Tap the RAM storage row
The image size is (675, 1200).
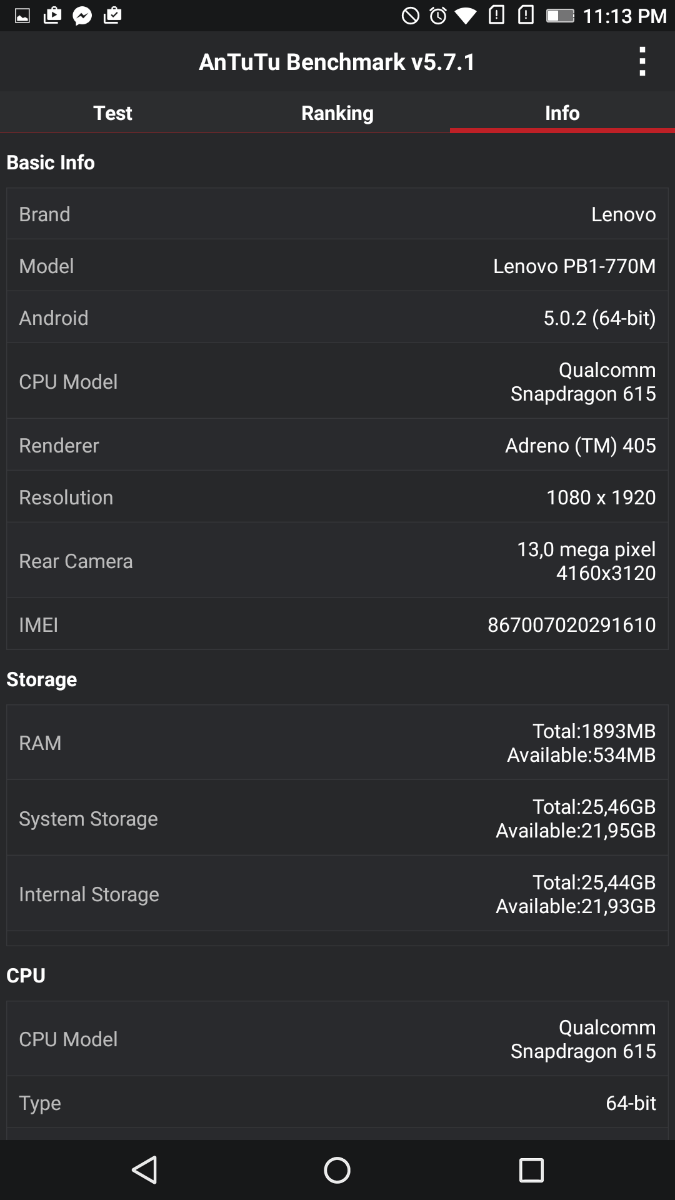[337, 743]
